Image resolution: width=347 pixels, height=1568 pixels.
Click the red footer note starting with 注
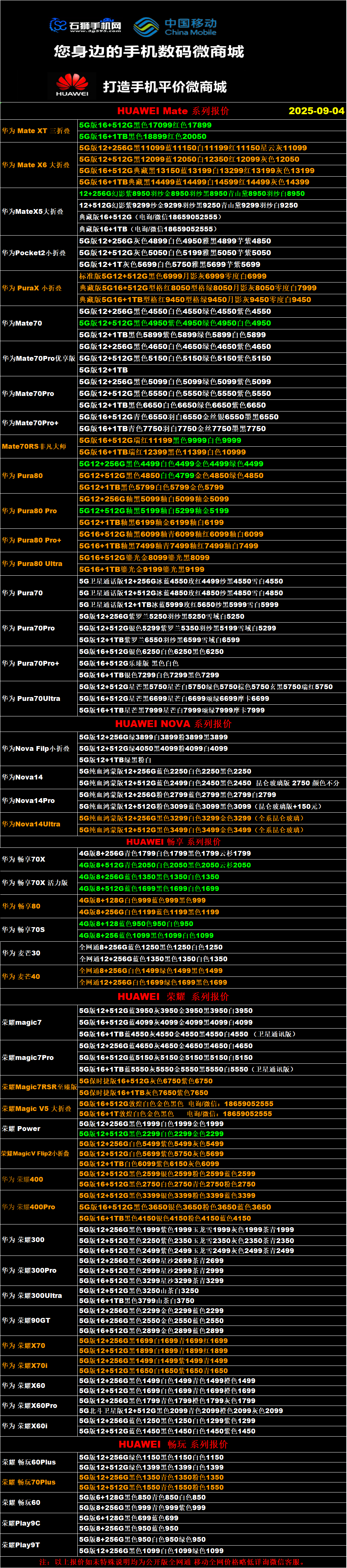click(173, 1562)
